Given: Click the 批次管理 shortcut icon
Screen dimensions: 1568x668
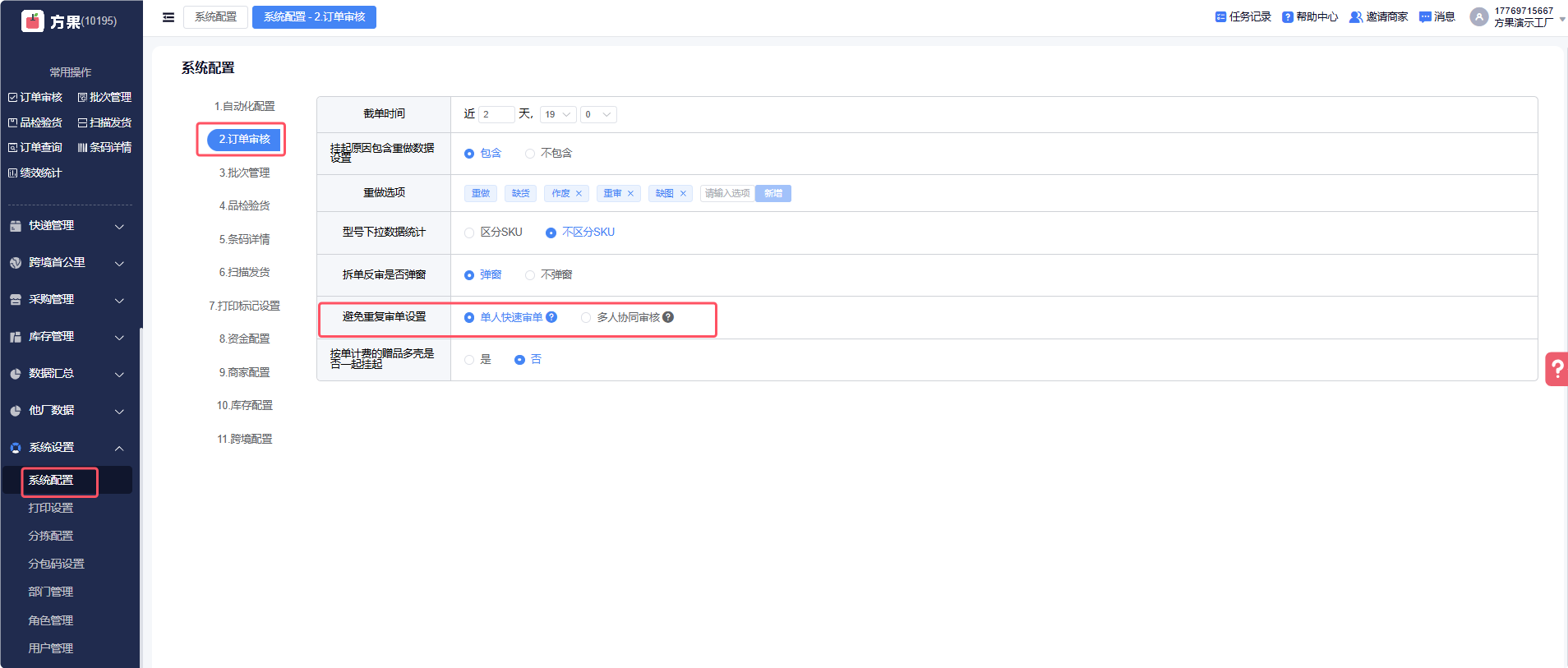Looking at the screenshot, I should (82, 97).
